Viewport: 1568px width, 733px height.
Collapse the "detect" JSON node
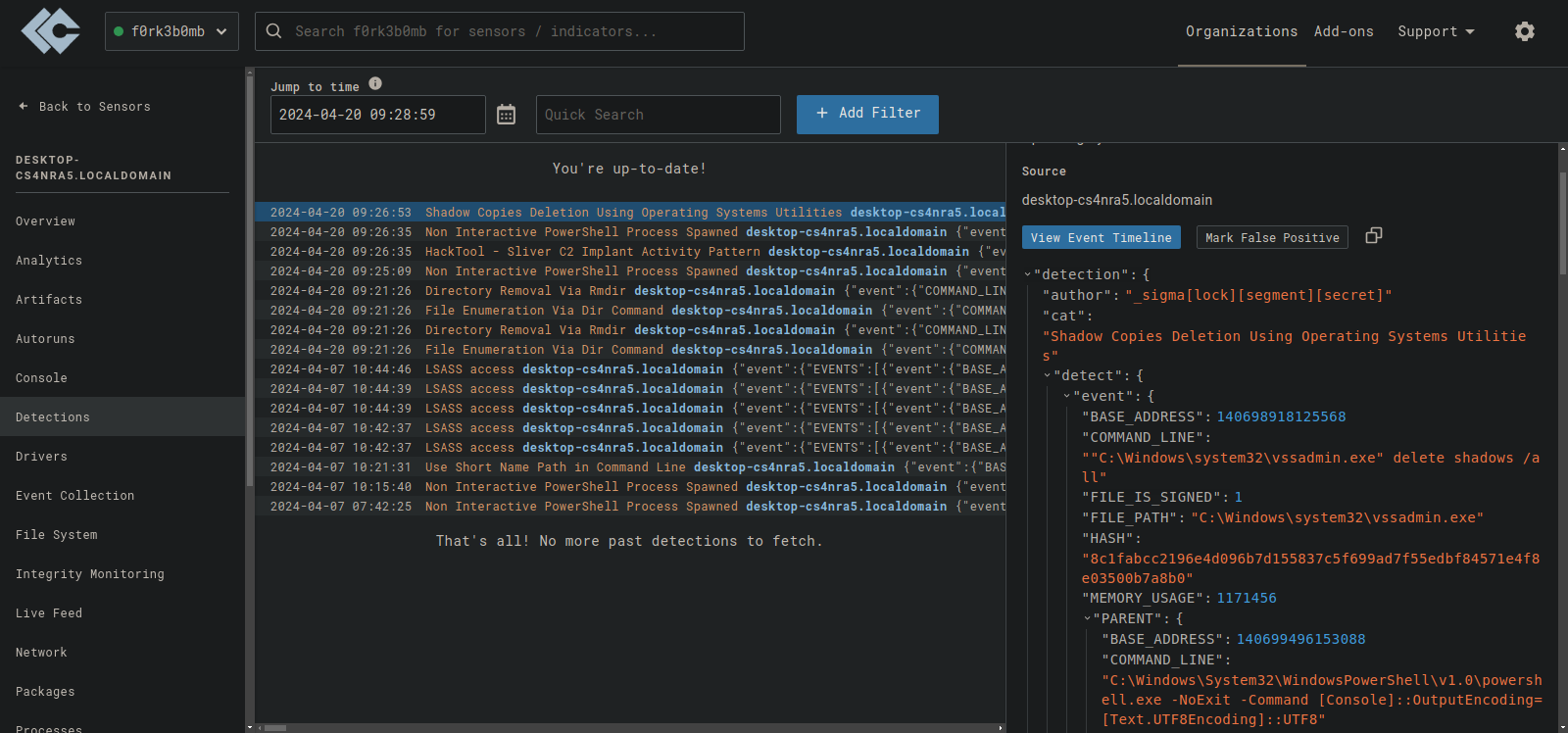1048,375
